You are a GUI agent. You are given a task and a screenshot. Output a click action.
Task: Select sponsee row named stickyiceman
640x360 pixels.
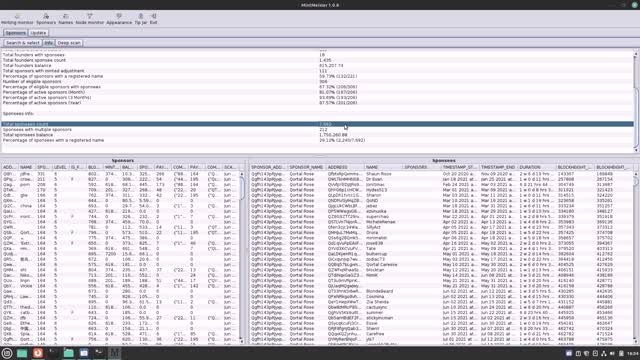click(441, 318)
